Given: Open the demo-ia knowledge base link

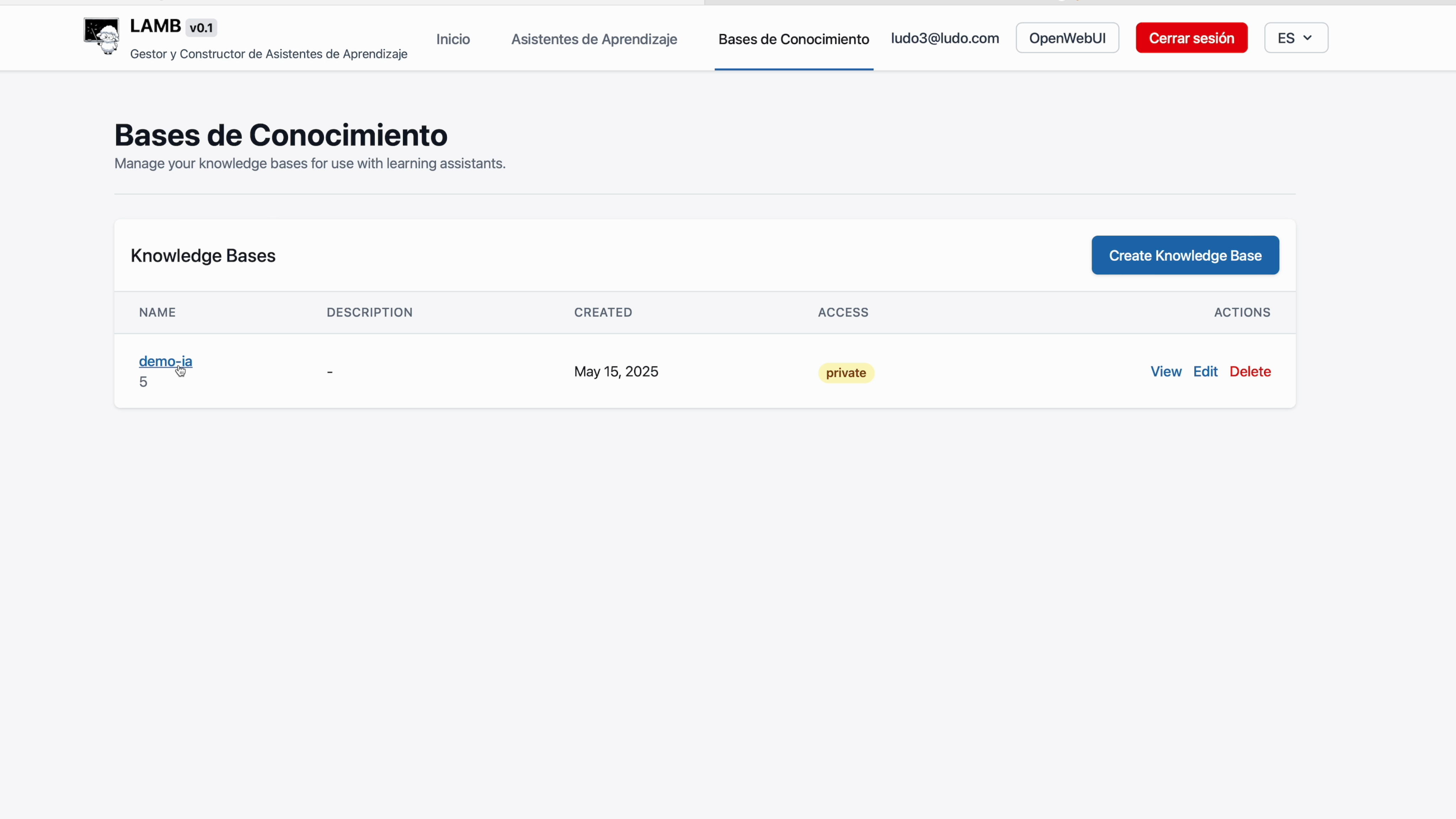Looking at the screenshot, I should [x=165, y=361].
